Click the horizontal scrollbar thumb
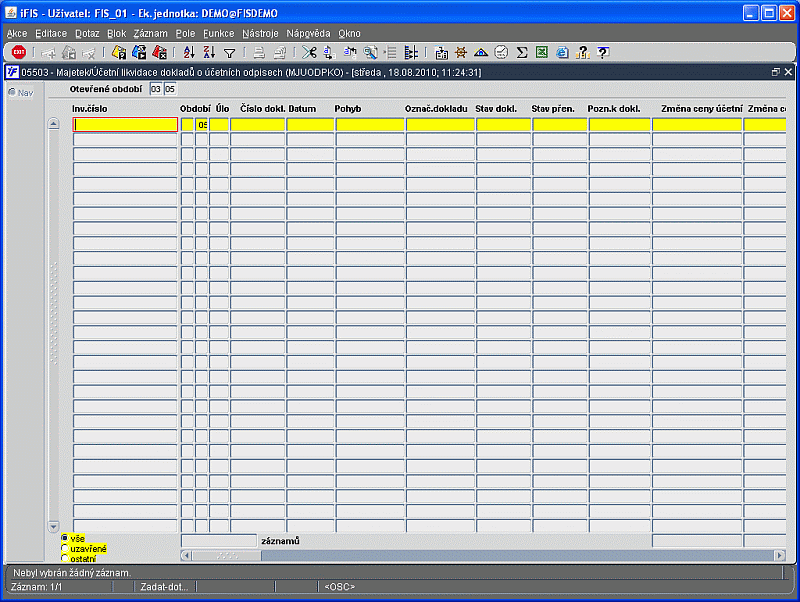Viewport: 800px width, 602px height. (227, 555)
